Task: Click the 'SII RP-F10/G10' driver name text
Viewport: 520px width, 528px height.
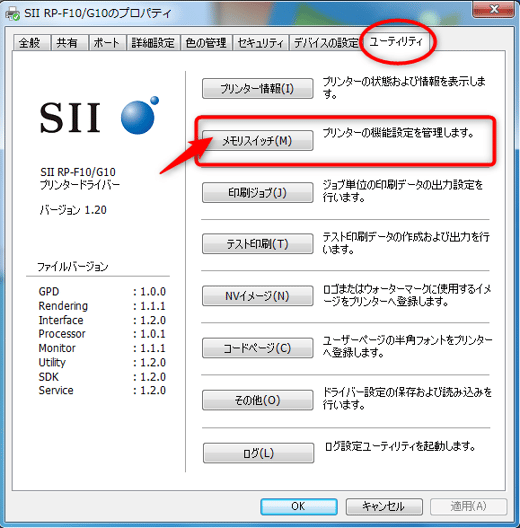Action: (78, 172)
